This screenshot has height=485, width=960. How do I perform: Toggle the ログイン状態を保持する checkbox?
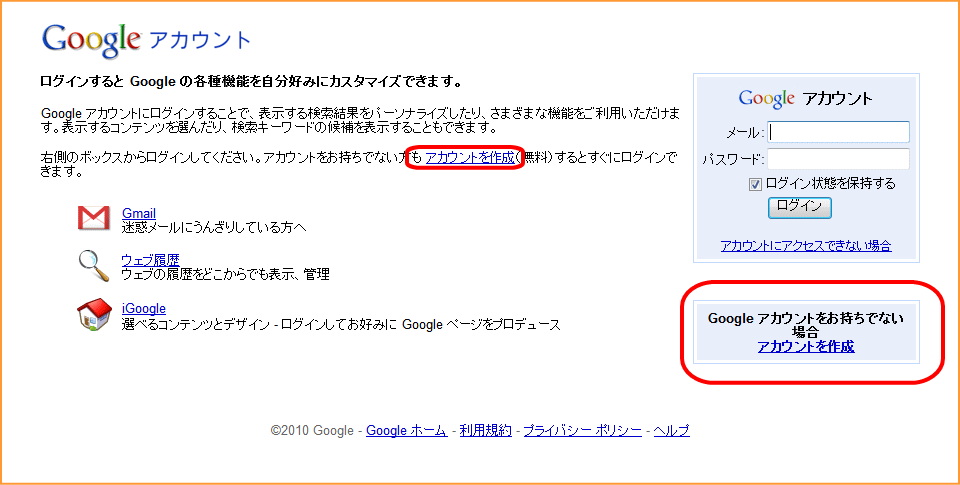coord(755,184)
